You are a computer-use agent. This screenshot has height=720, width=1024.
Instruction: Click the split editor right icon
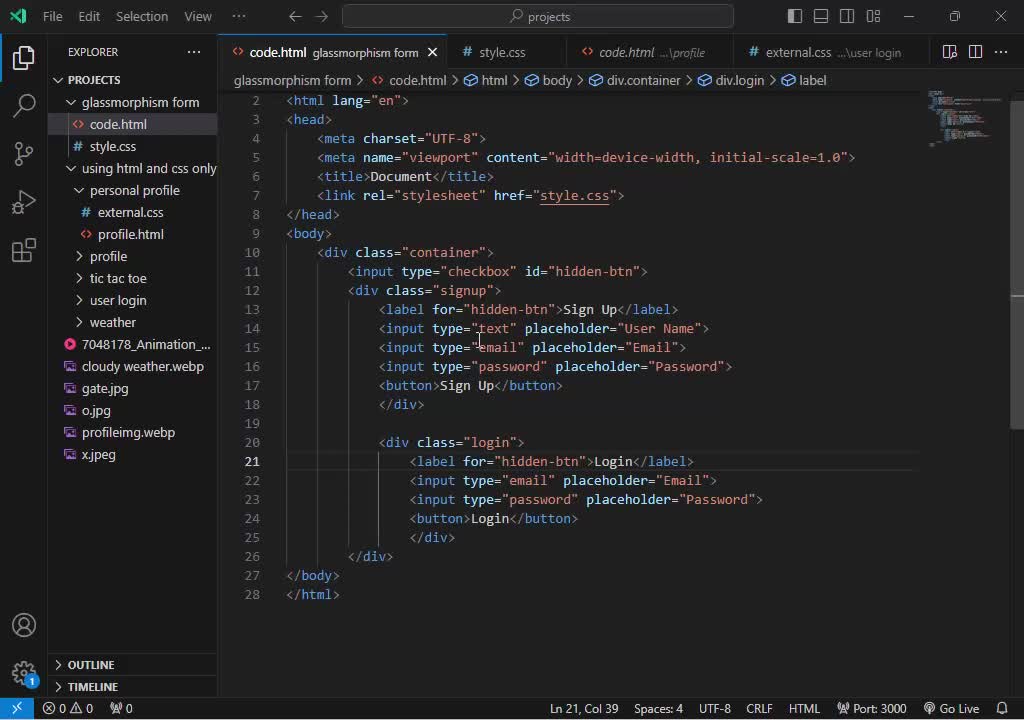tap(975, 52)
